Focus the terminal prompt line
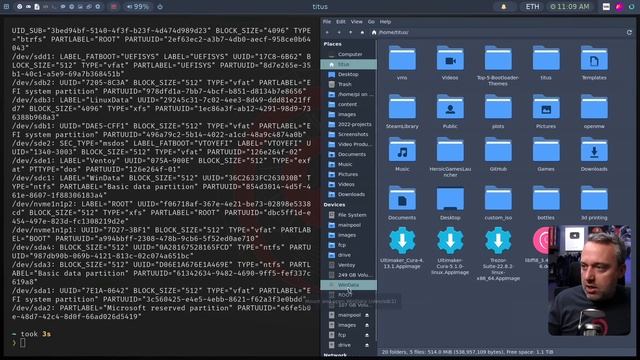 161,343
